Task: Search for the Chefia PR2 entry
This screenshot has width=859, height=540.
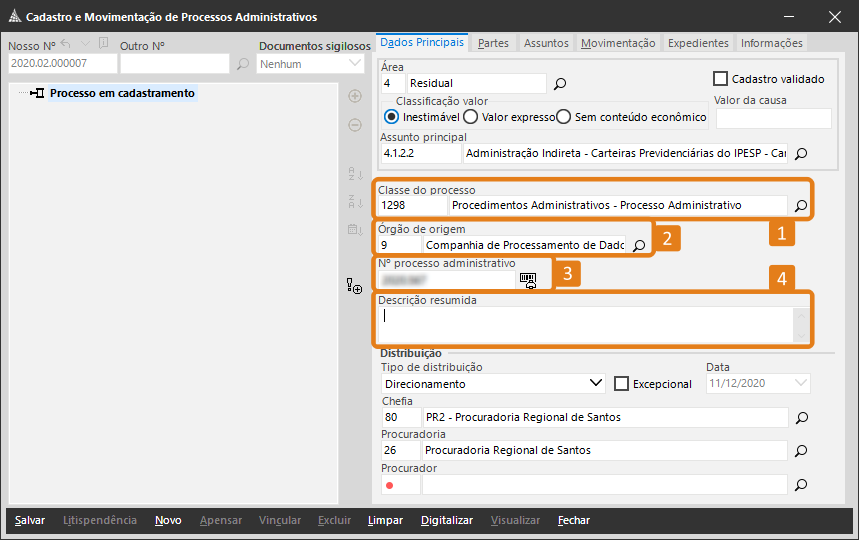Action: (x=800, y=417)
